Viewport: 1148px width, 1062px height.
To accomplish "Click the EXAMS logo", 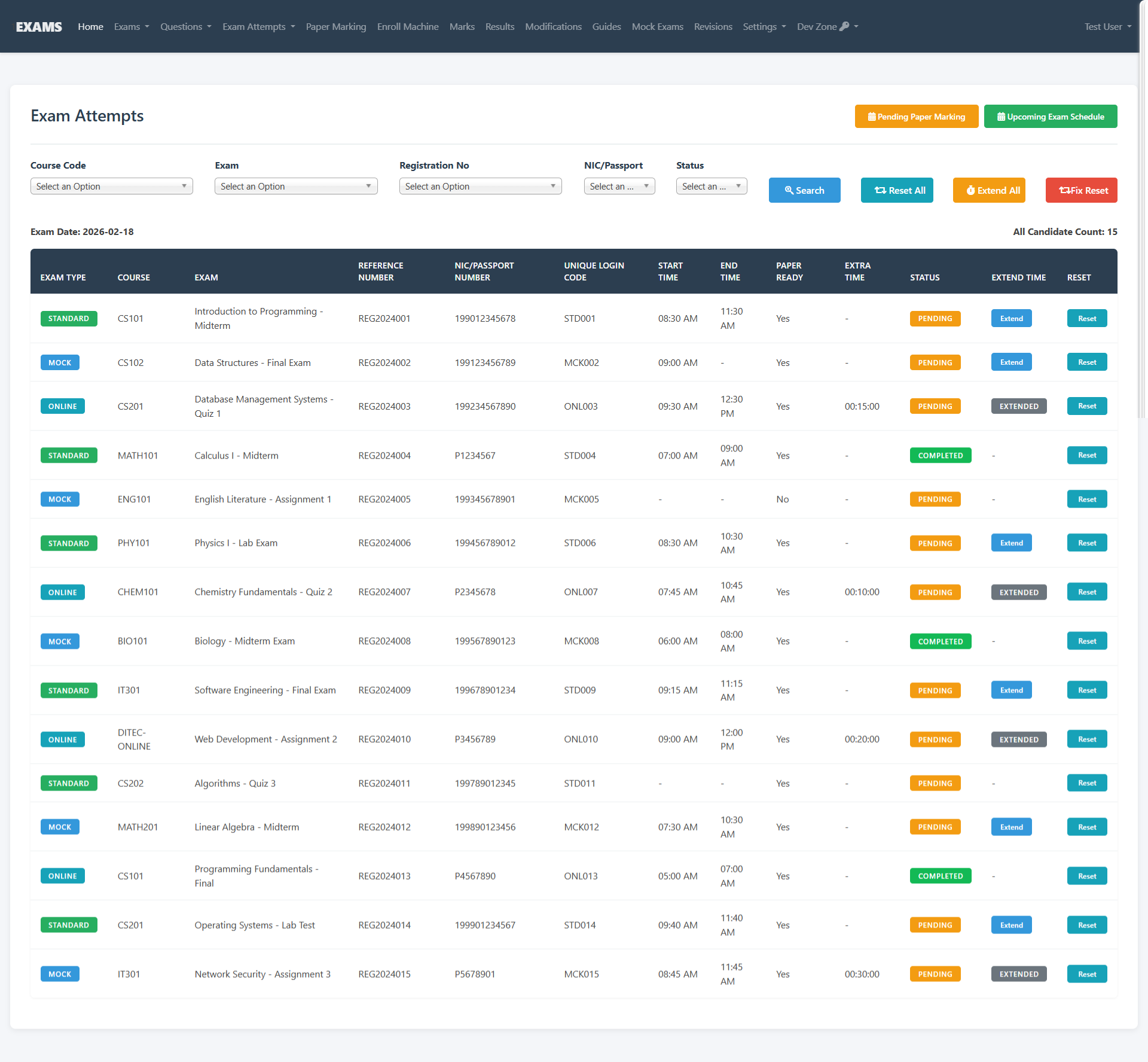I will tap(39, 27).
